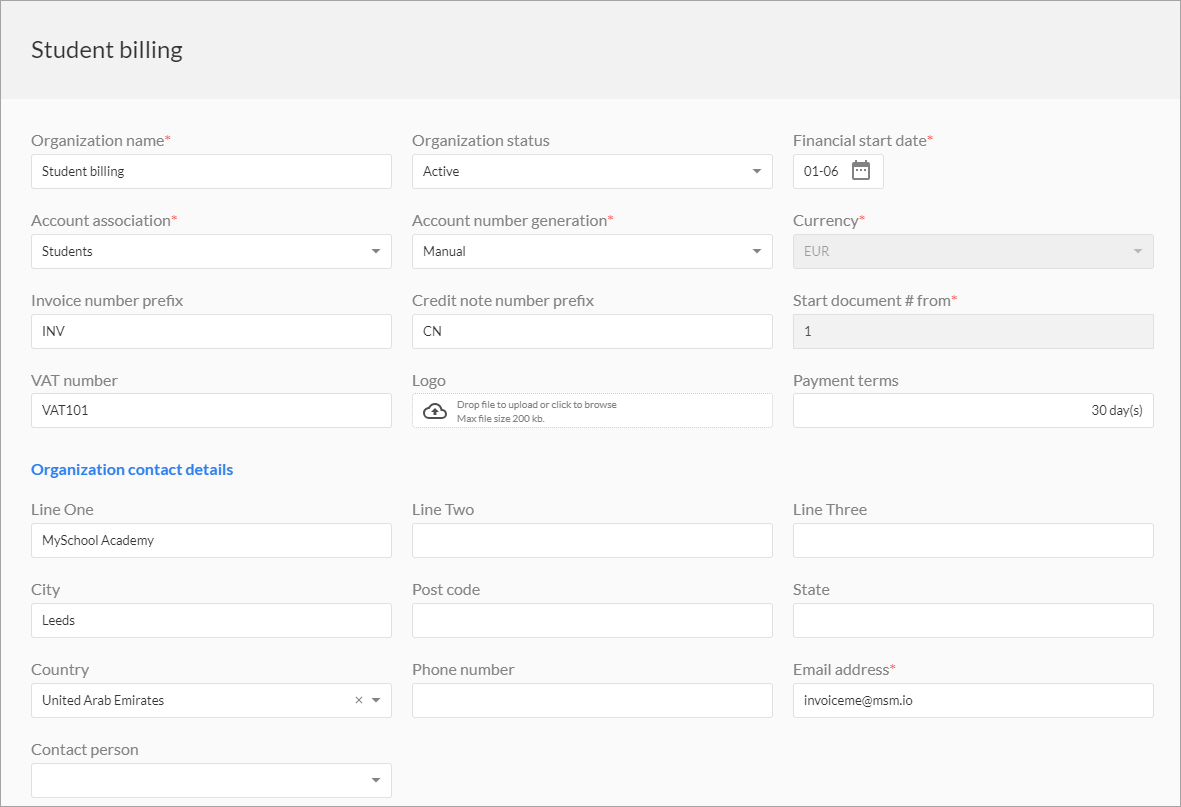Click the Logo file upload drop area

click(x=592, y=411)
